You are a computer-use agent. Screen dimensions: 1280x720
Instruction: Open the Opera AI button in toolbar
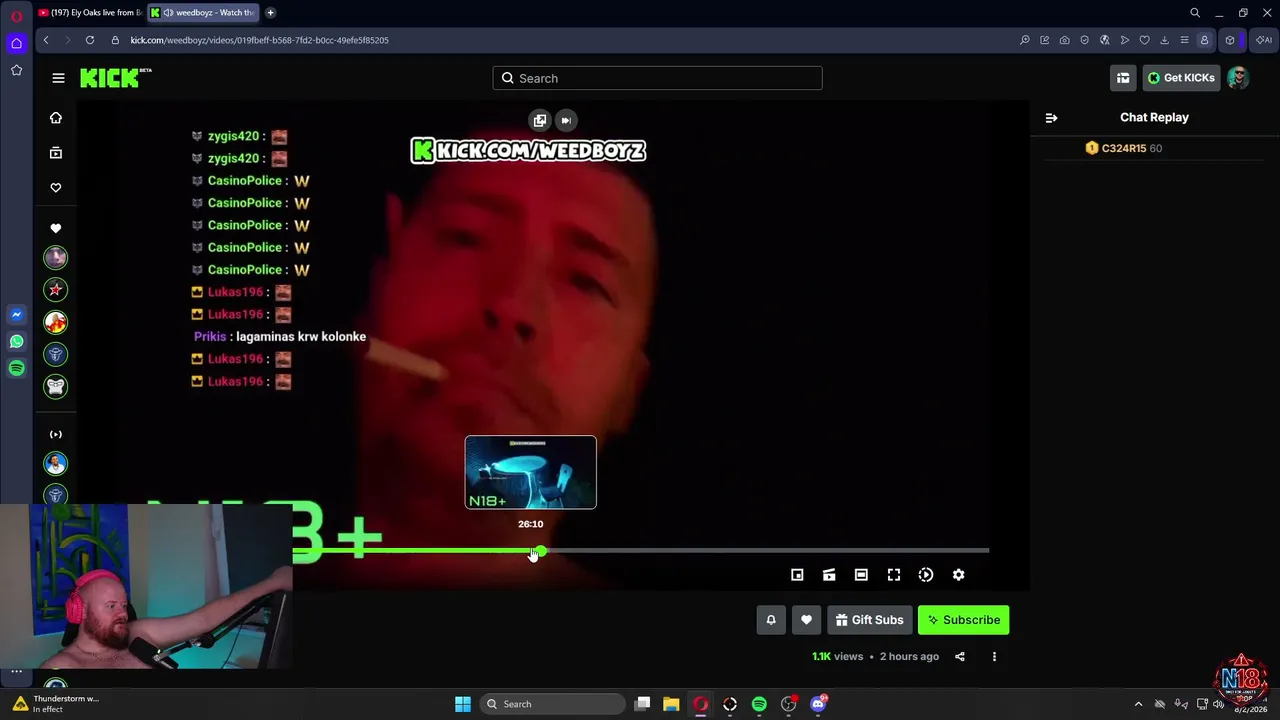tap(1264, 40)
